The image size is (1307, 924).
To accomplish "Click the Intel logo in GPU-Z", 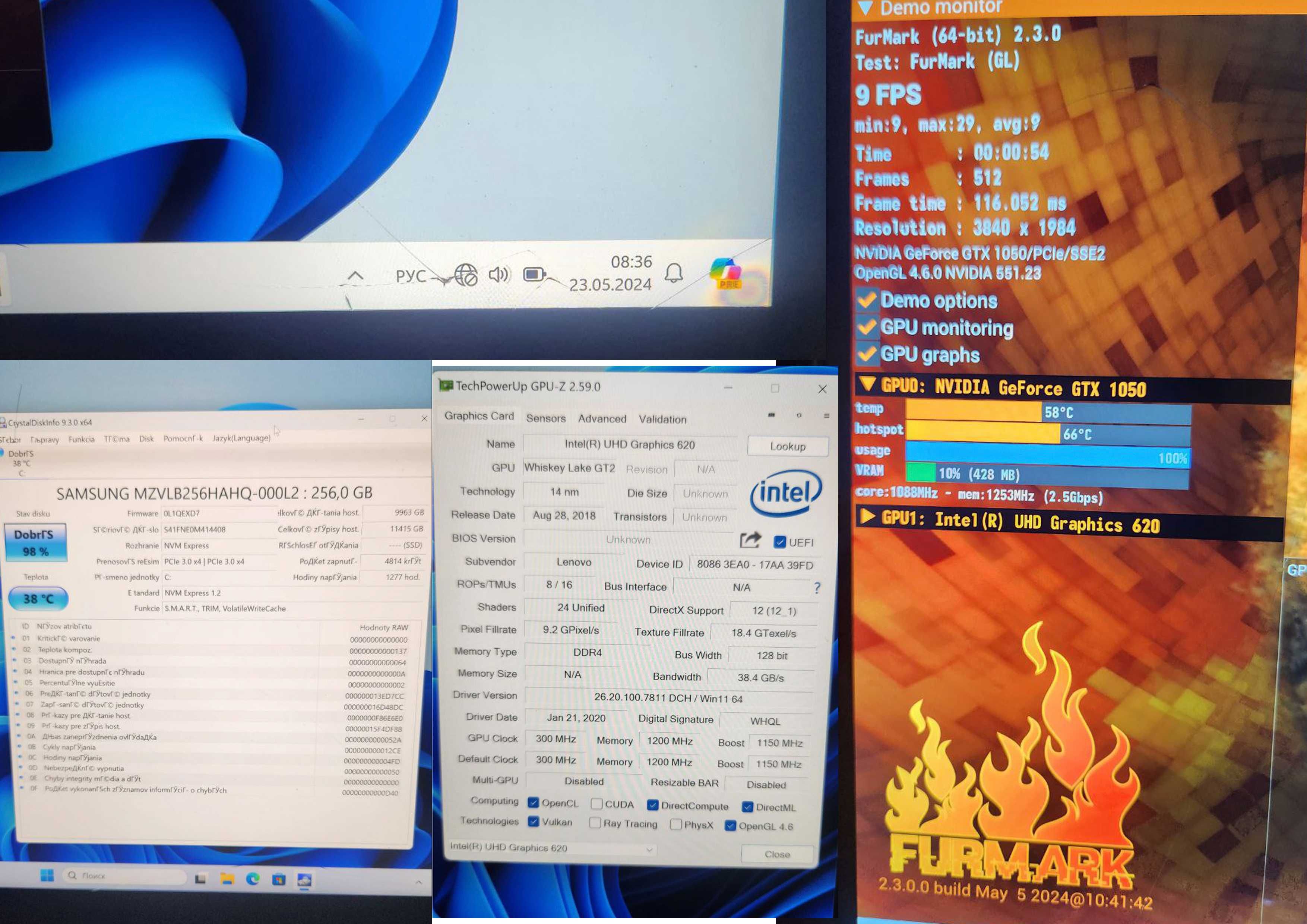I will coord(786,493).
